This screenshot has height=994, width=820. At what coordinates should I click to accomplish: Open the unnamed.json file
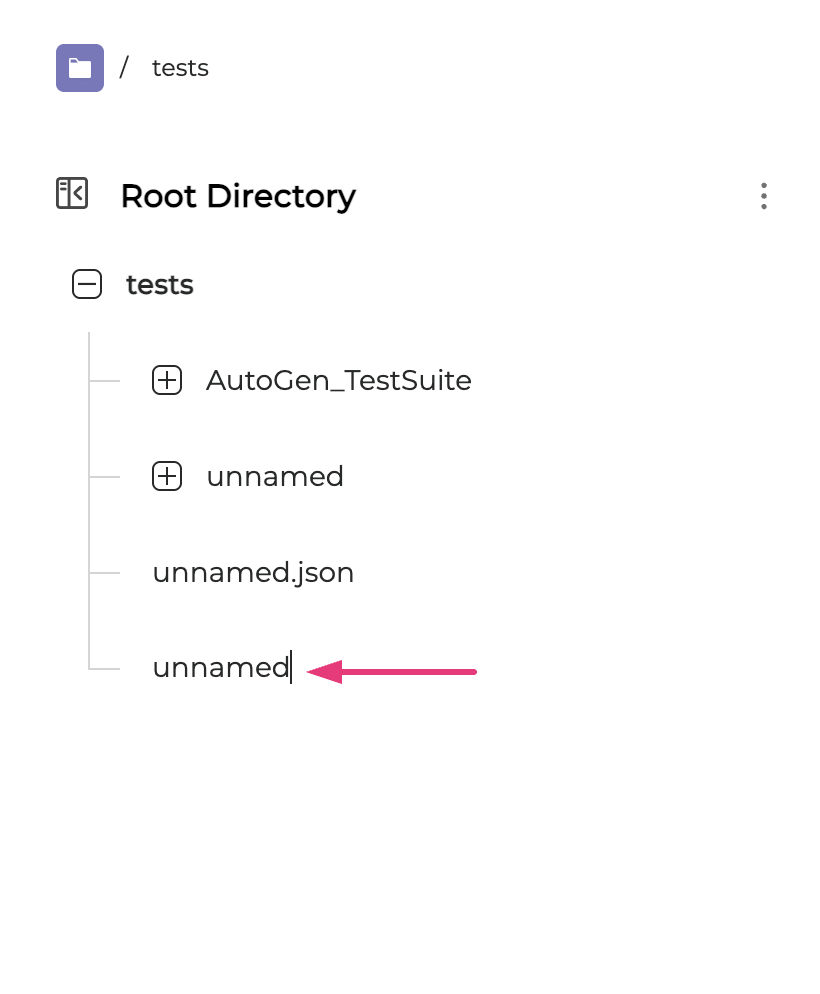click(x=253, y=573)
